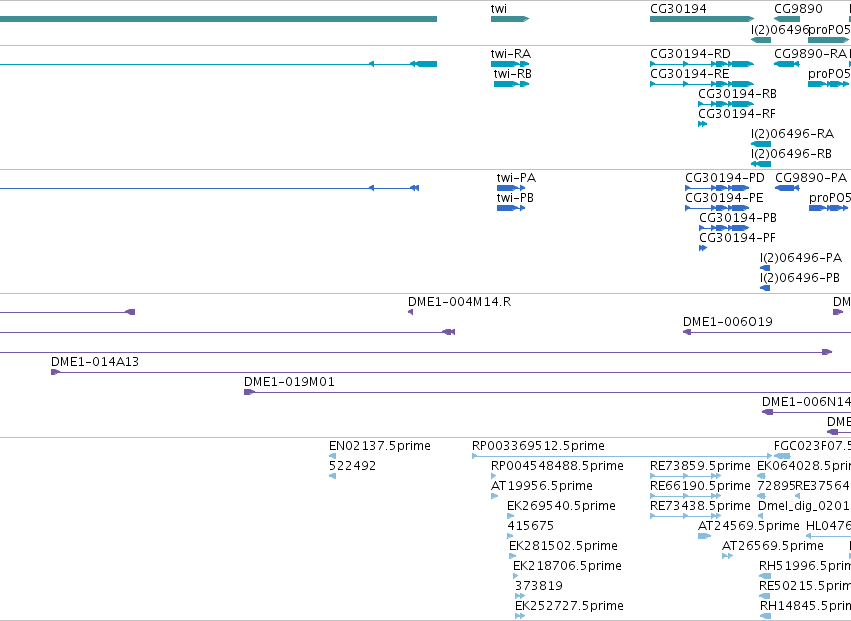Click the EN02137.5prime EST label
The image size is (851, 621).
point(380,446)
